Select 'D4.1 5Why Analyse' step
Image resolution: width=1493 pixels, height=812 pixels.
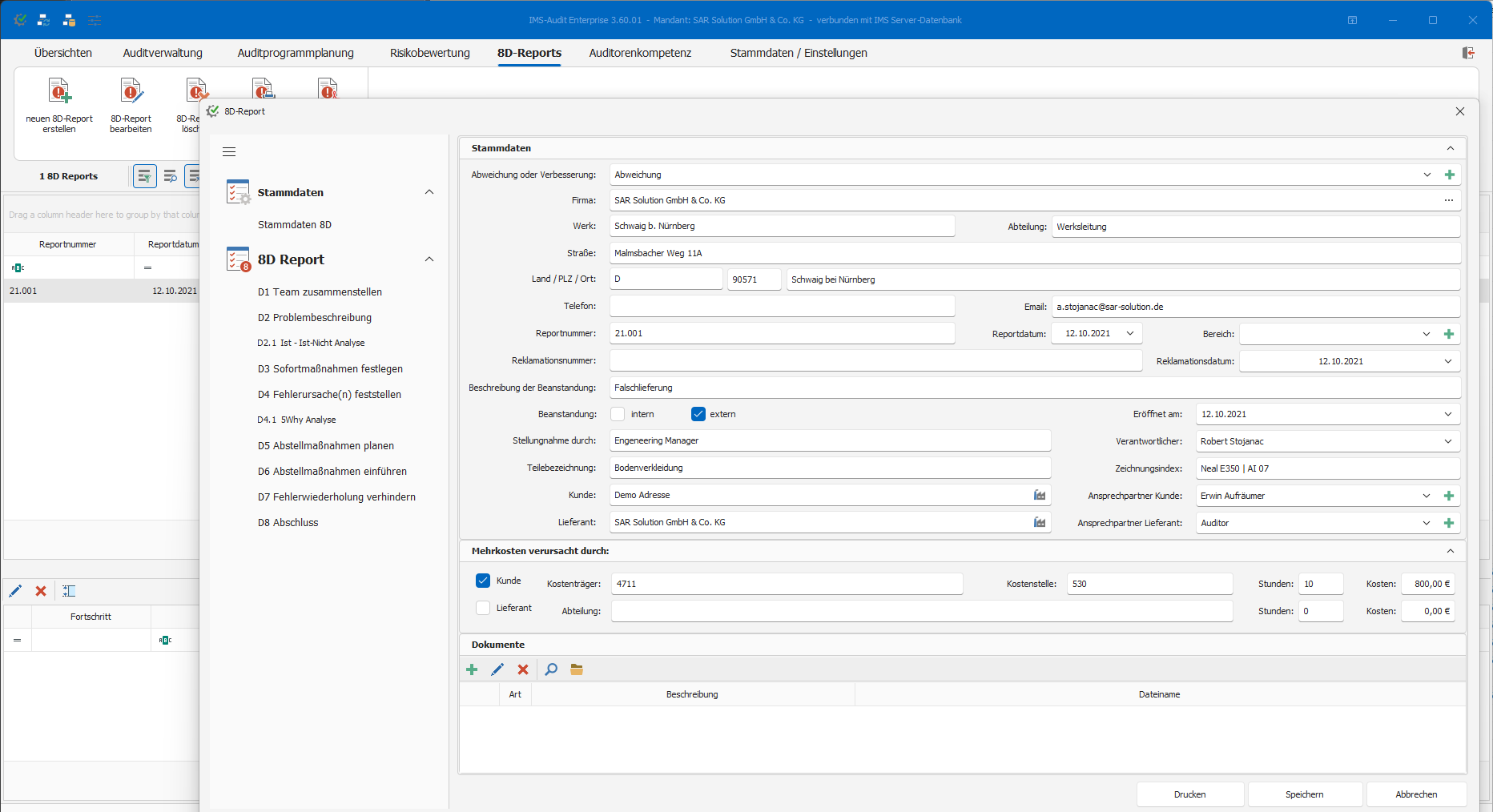pos(296,420)
